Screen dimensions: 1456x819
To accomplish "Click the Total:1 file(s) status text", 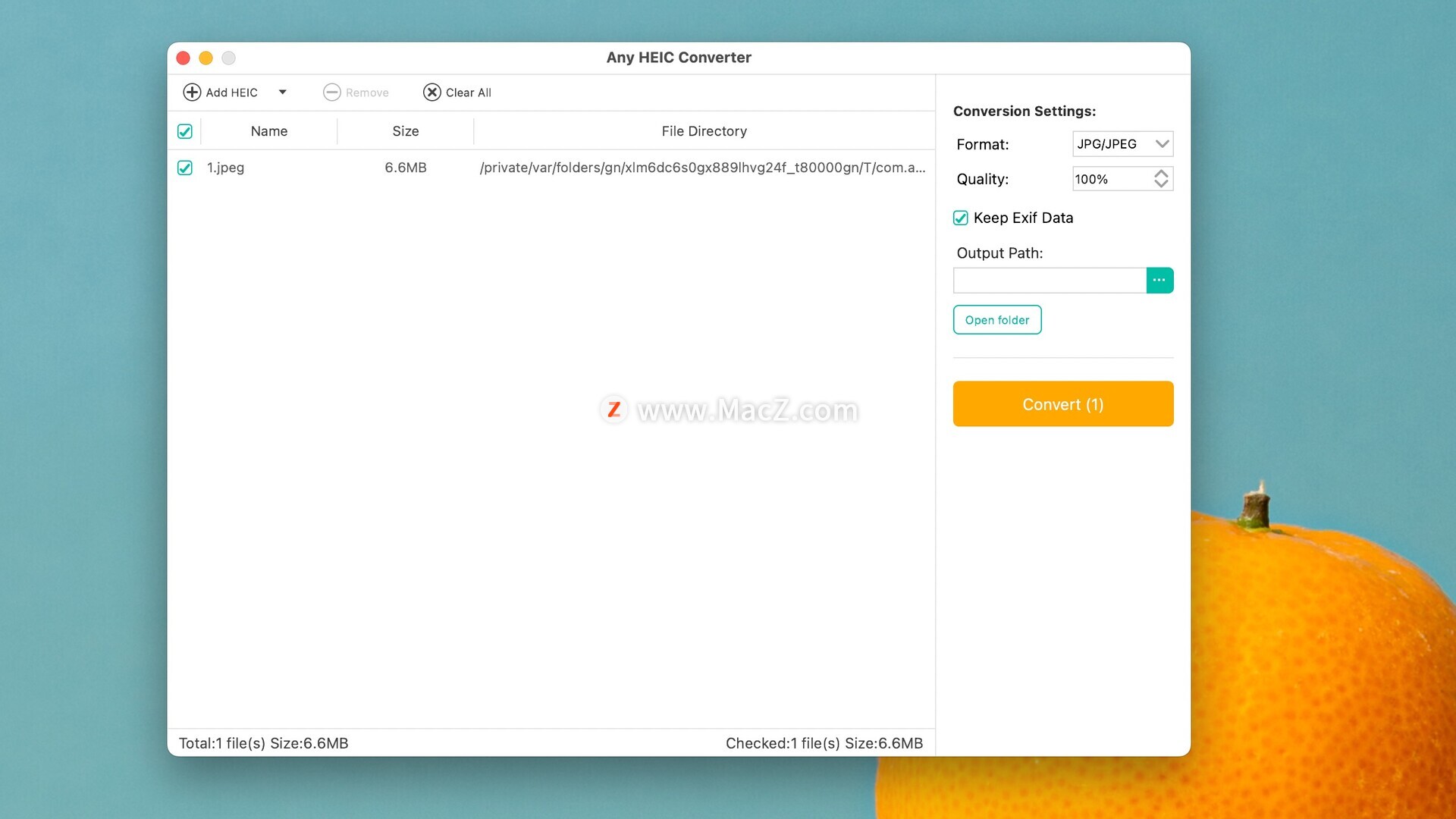I will point(263,743).
